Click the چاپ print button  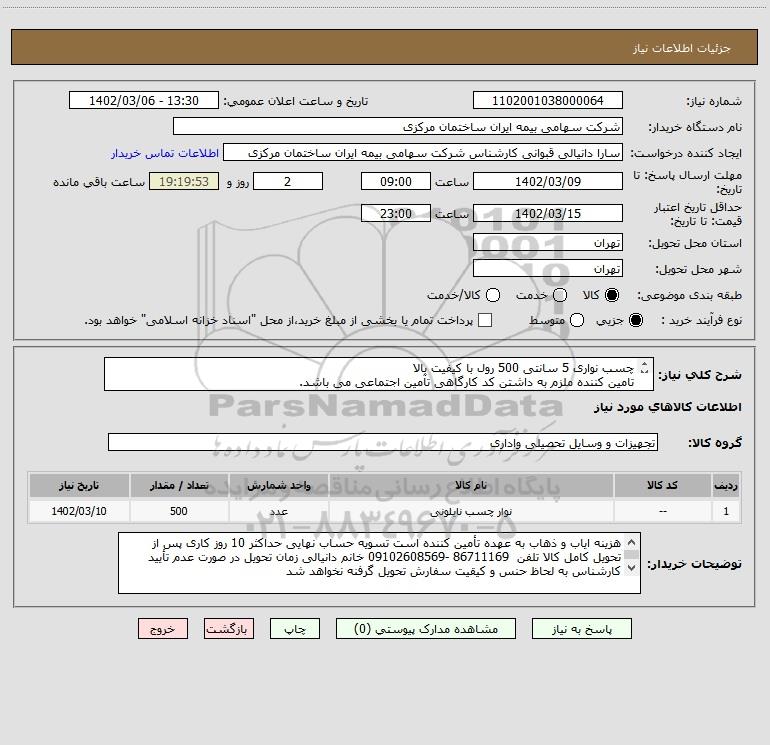pos(295,629)
